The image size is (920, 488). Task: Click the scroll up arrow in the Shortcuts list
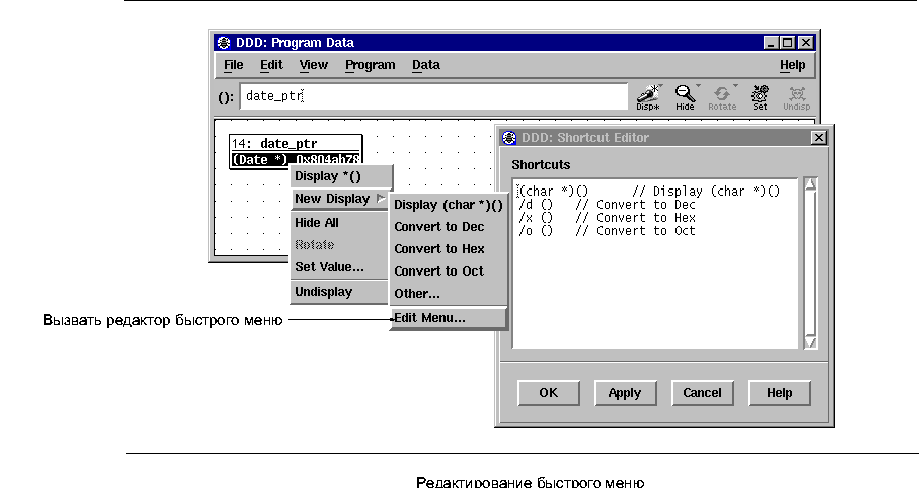point(810,185)
